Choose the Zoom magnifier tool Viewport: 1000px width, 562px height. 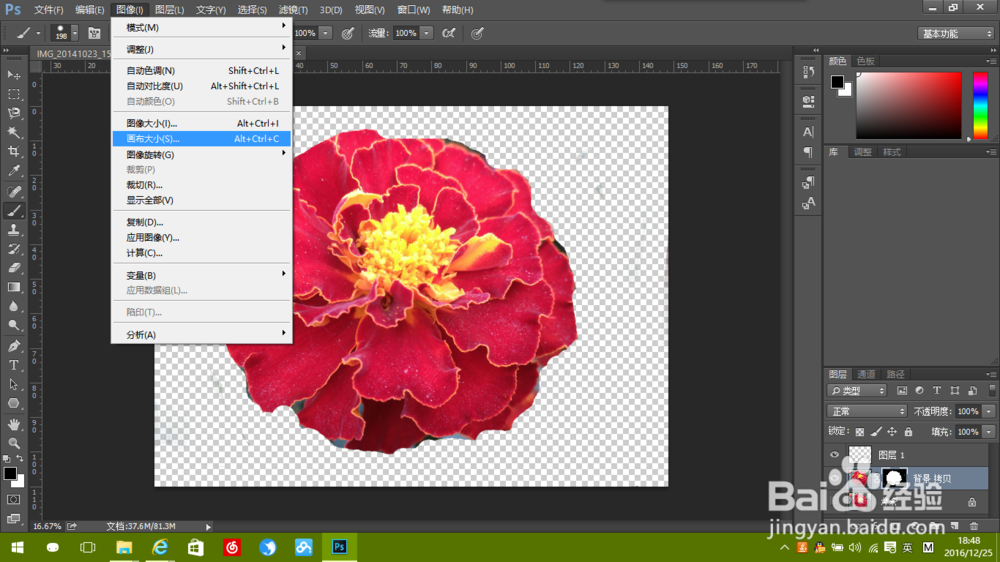tap(14, 443)
